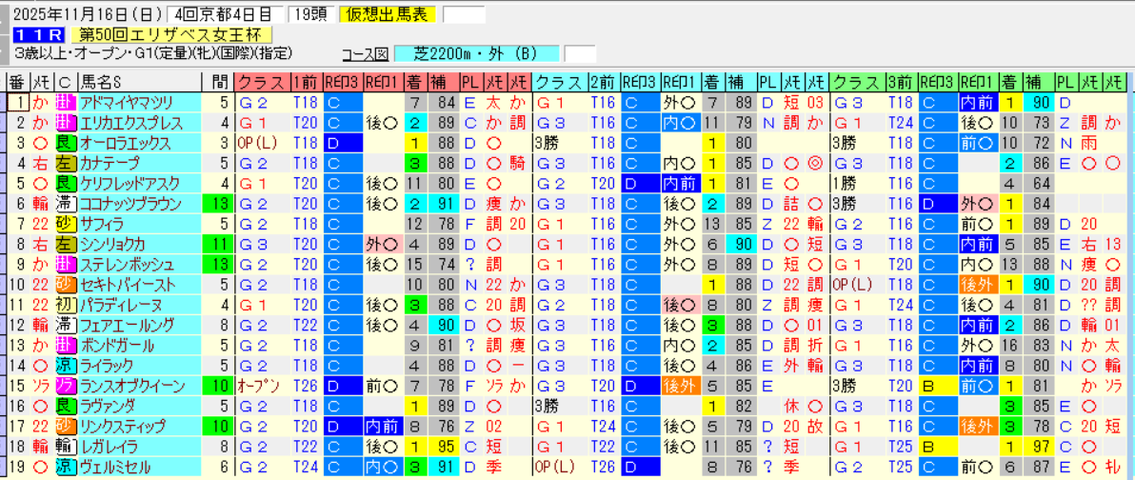Click the 3前 column header
1135x480 pixels.
(901, 81)
